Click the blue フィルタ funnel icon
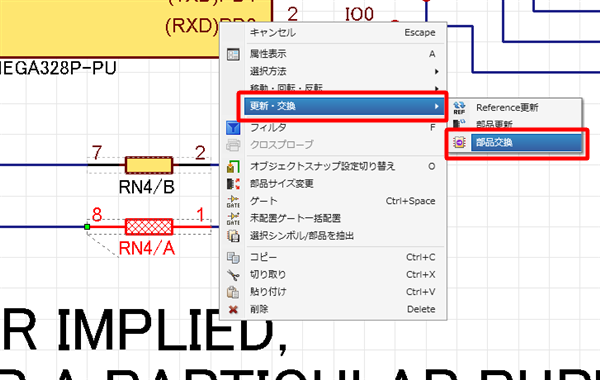This screenshot has width=600, height=380. tap(233, 128)
